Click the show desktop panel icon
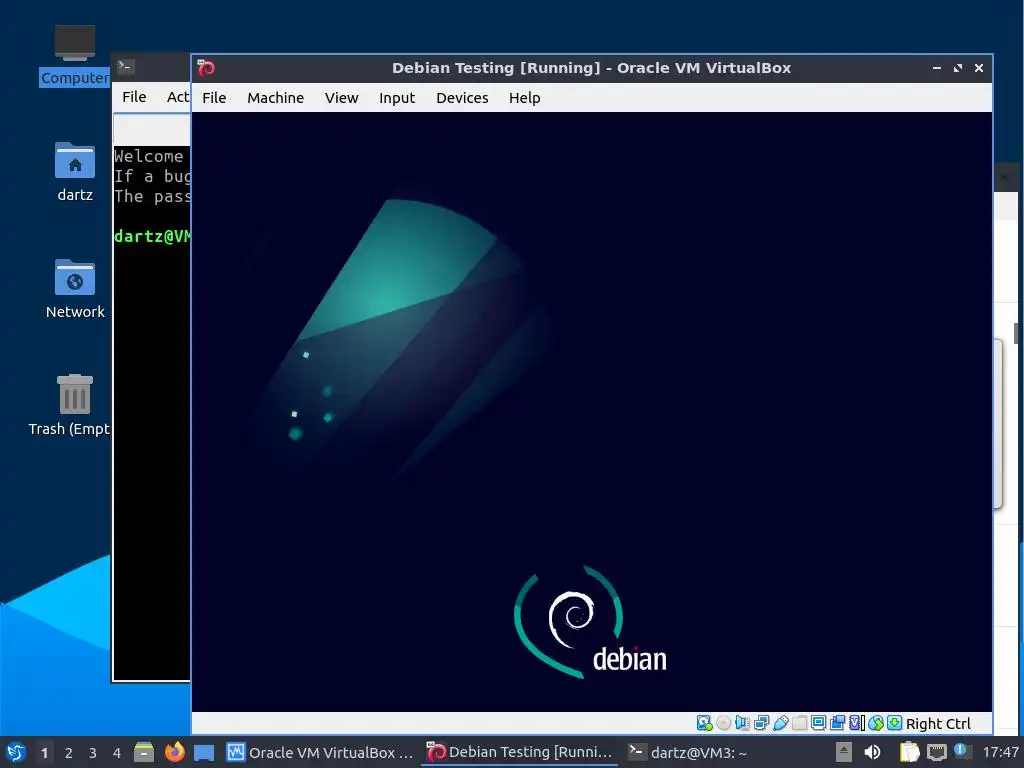Image resolution: width=1024 pixels, height=768 pixels. (204, 753)
